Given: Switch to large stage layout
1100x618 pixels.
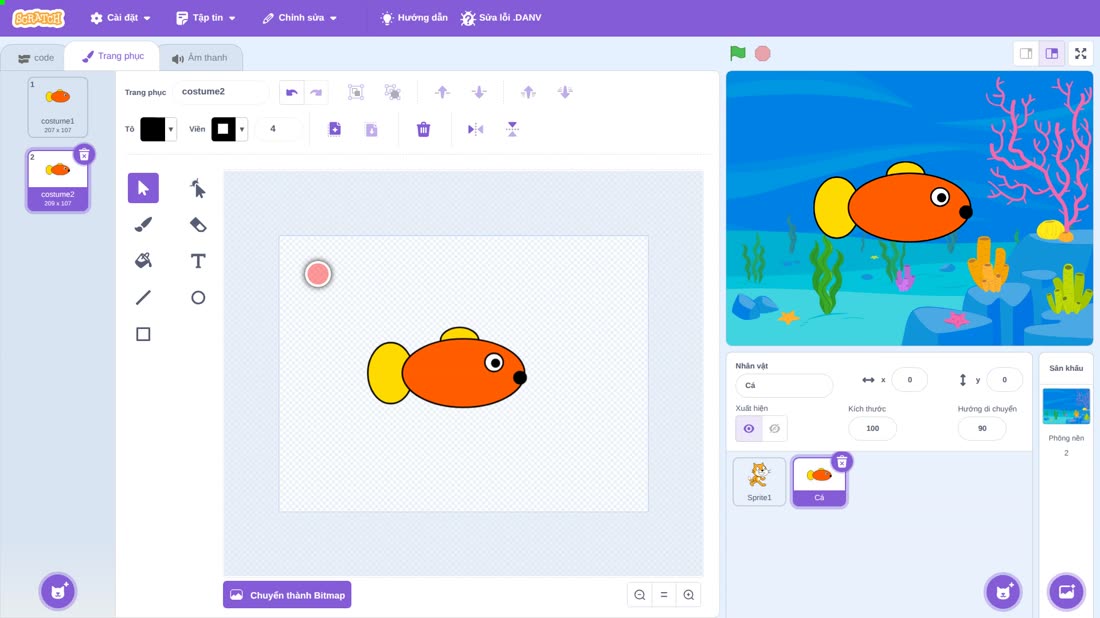Looking at the screenshot, I should (x=1052, y=53).
